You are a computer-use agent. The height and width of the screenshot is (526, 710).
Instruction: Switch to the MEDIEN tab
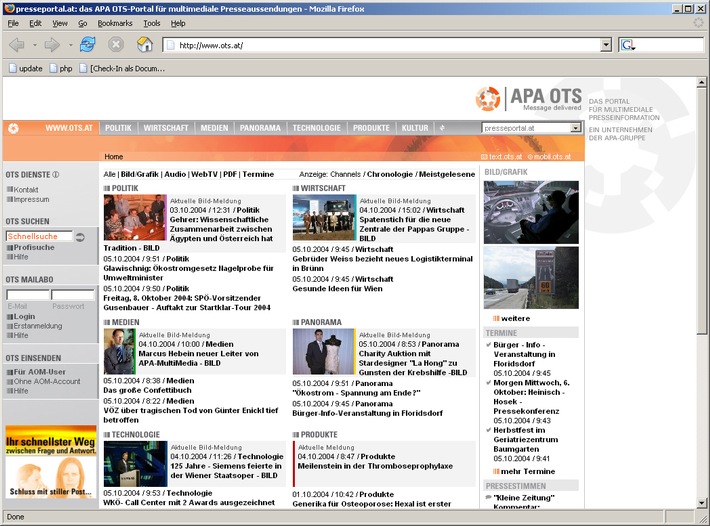(214, 128)
